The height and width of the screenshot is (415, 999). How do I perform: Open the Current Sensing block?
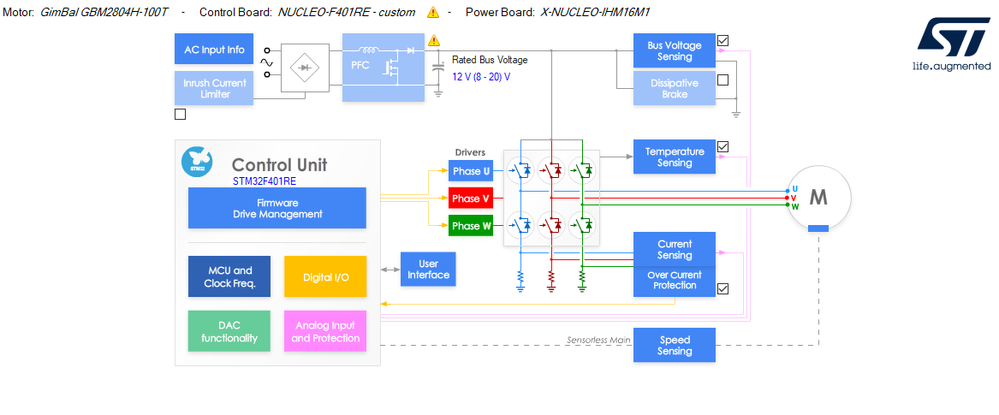click(674, 249)
